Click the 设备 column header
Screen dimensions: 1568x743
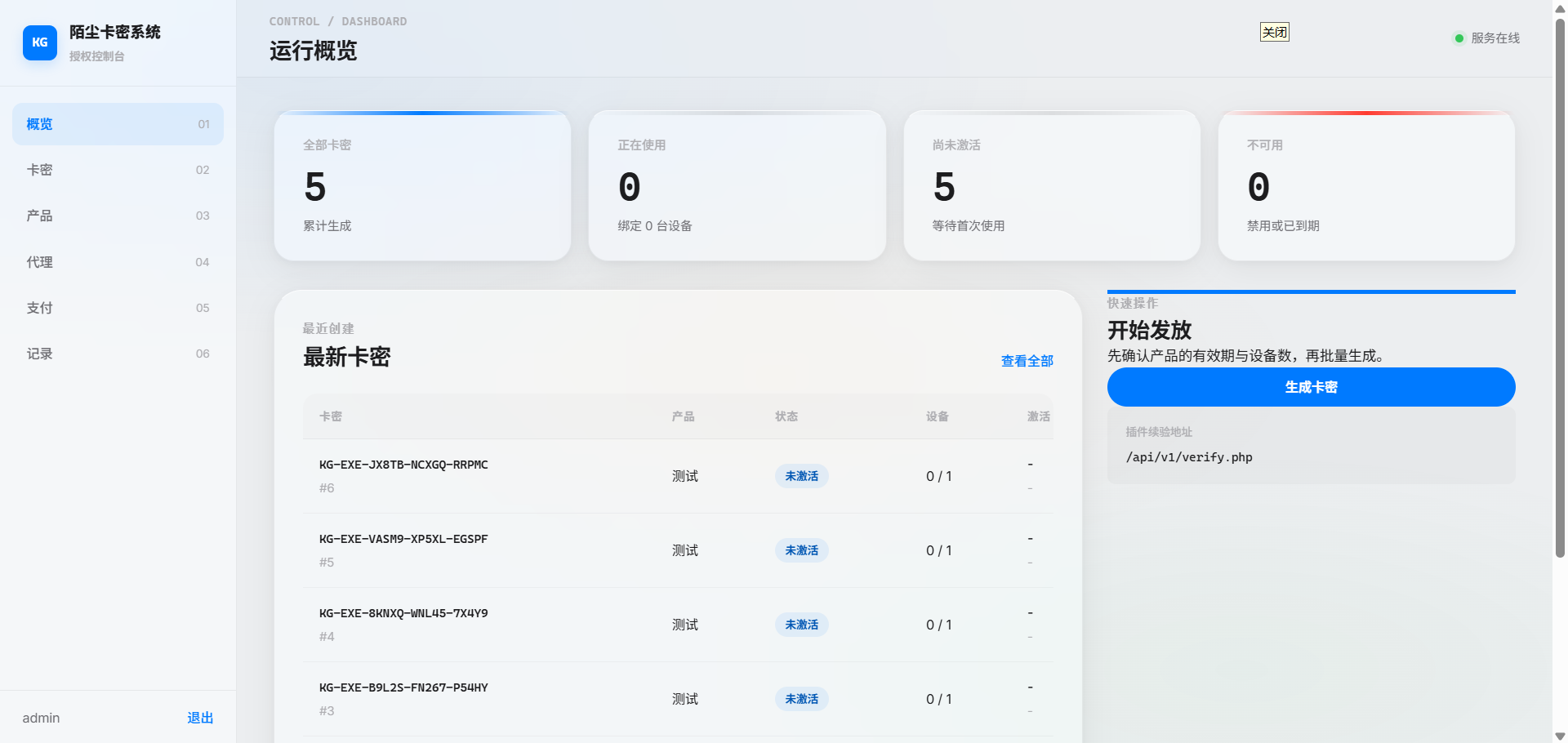pos(938,416)
